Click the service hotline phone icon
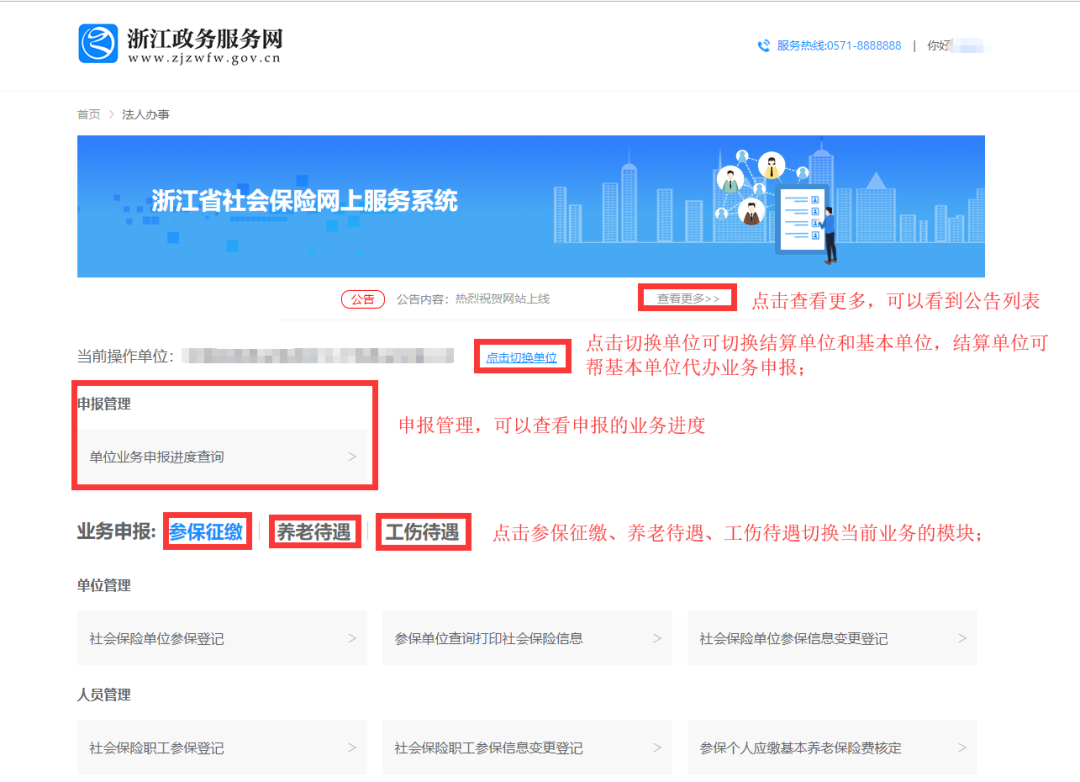Screen dimensions: 1080x782 point(763,46)
